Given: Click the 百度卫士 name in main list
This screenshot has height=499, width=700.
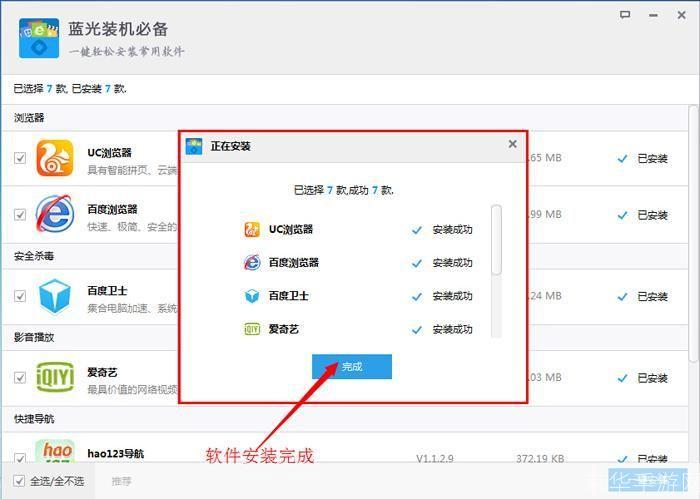Looking at the screenshot, I should pos(107,291).
